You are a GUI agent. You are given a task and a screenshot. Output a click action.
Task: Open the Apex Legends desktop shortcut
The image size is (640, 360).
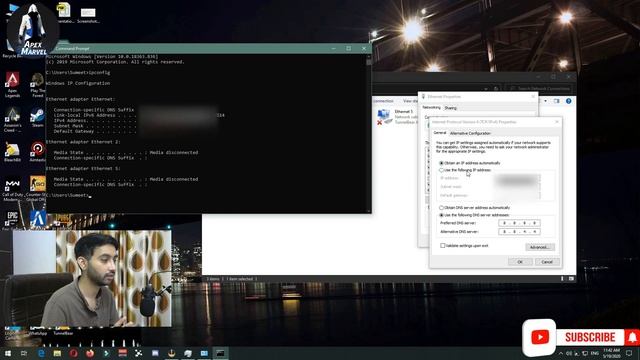[12, 84]
